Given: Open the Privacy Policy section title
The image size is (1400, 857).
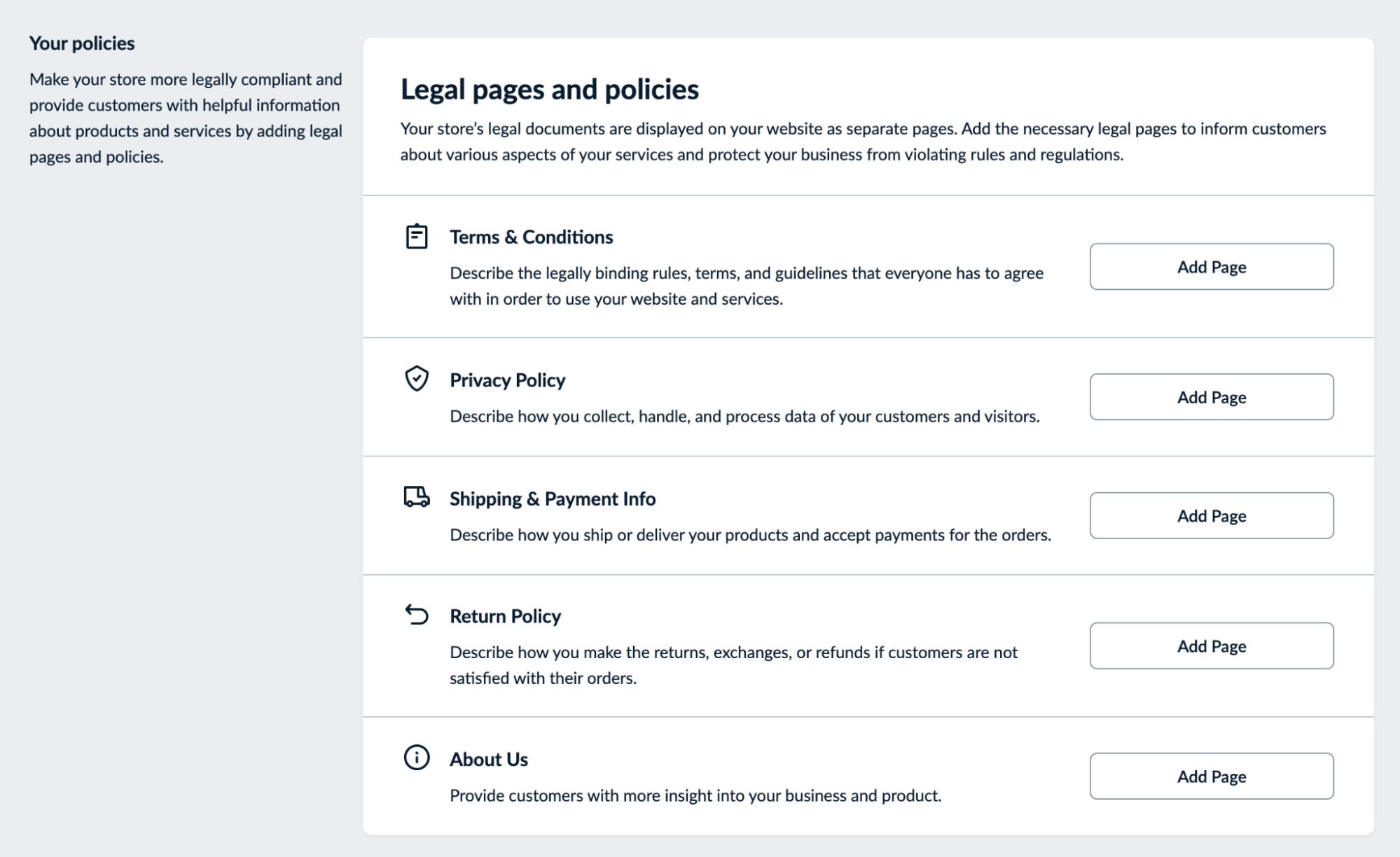Looking at the screenshot, I should pos(507,380).
